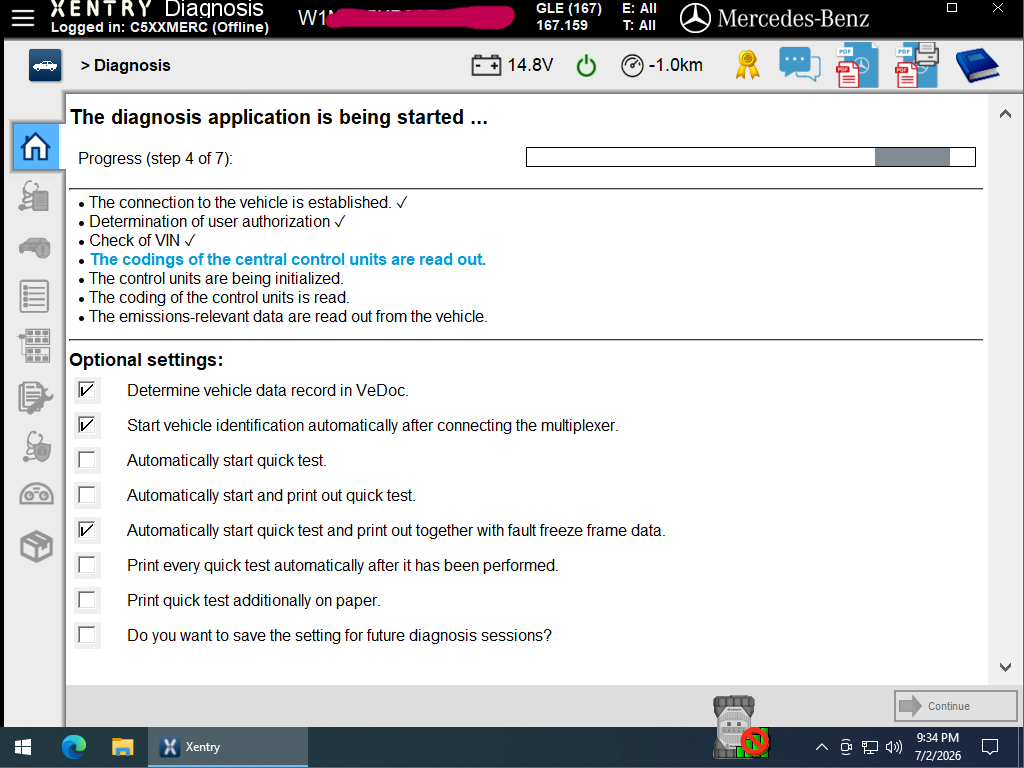The image size is (1024, 768).
Task: Click the 'Logged in: C5XXMERC (Offline)' text
Action: pos(160,27)
